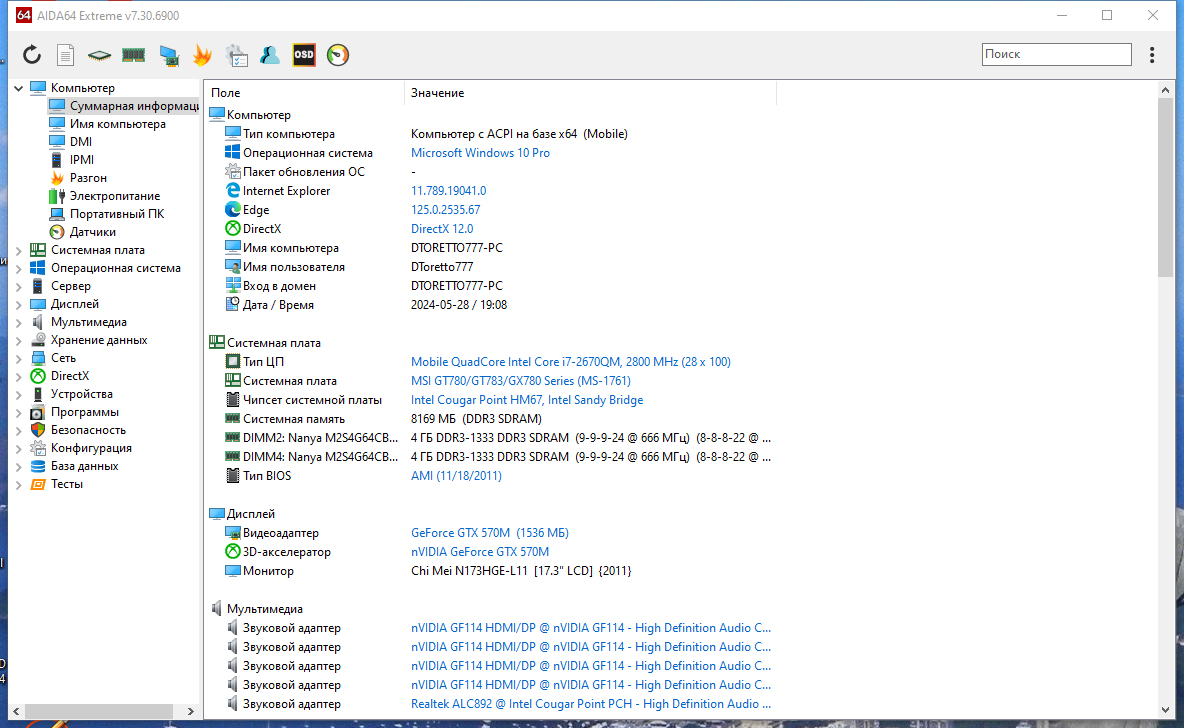The height and width of the screenshot is (728, 1184).
Task: Select Конфигурация in the tree
Action: 91,448
